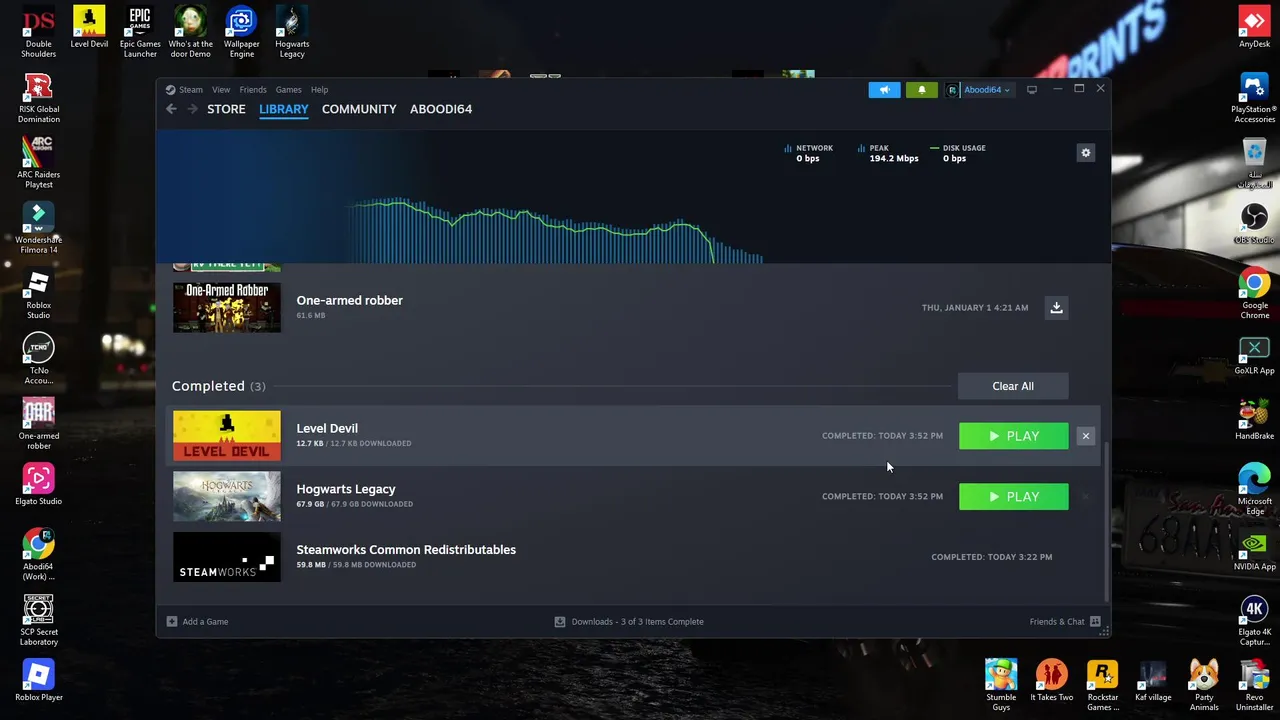Click downloads list vertical scrollbar
The image size is (1280, 720).
pos(1106,520)
